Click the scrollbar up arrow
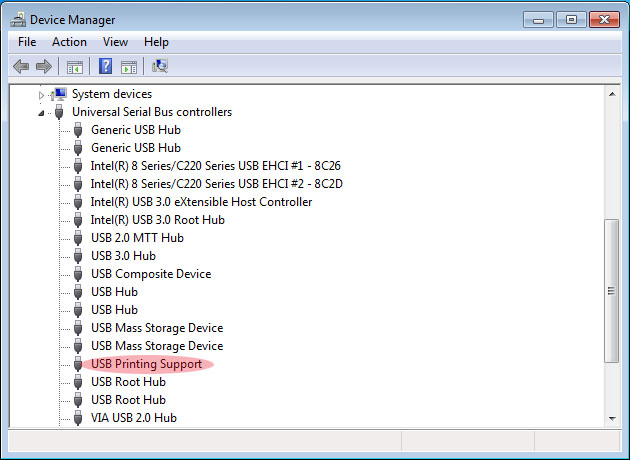This screenshot has width=630, height=460. point(612,92)
